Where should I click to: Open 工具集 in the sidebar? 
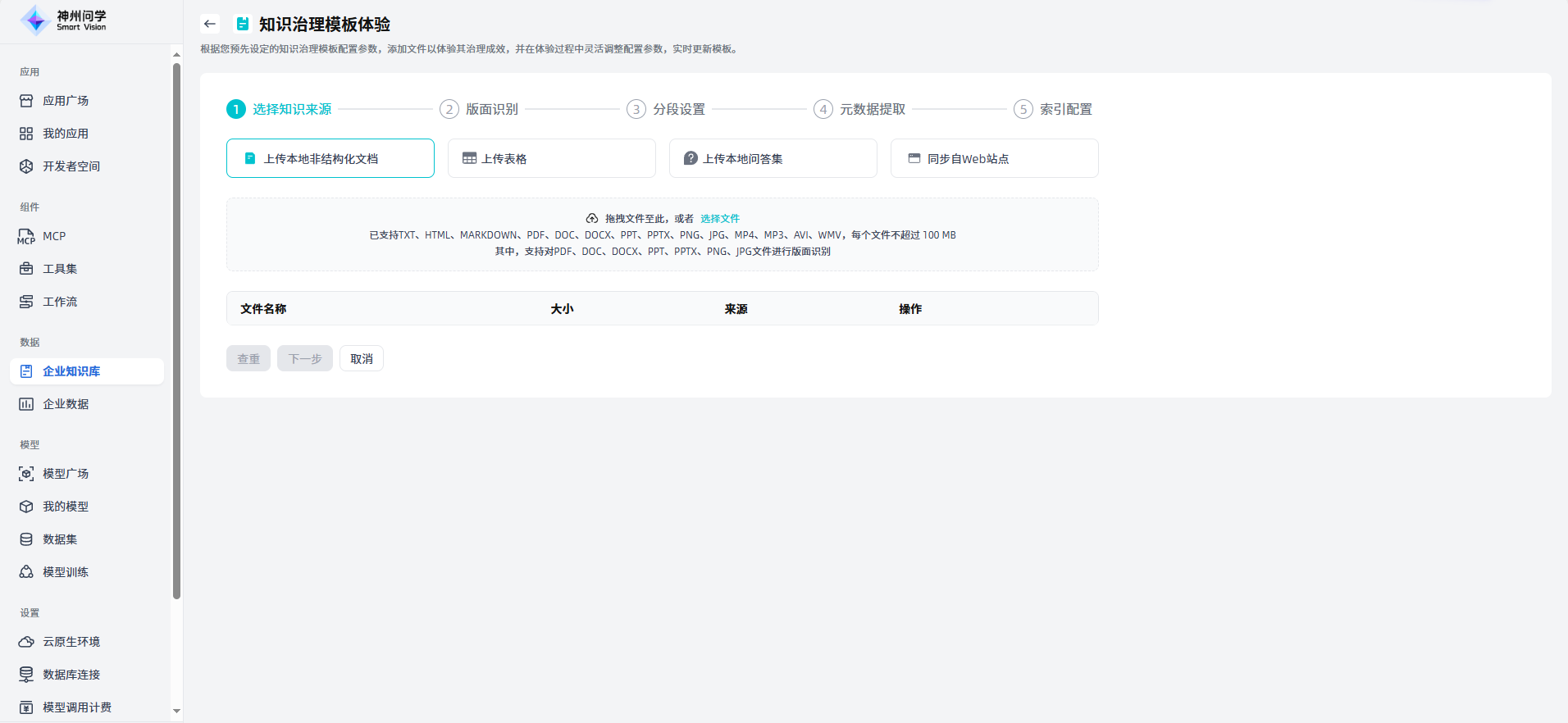[60, 269]
